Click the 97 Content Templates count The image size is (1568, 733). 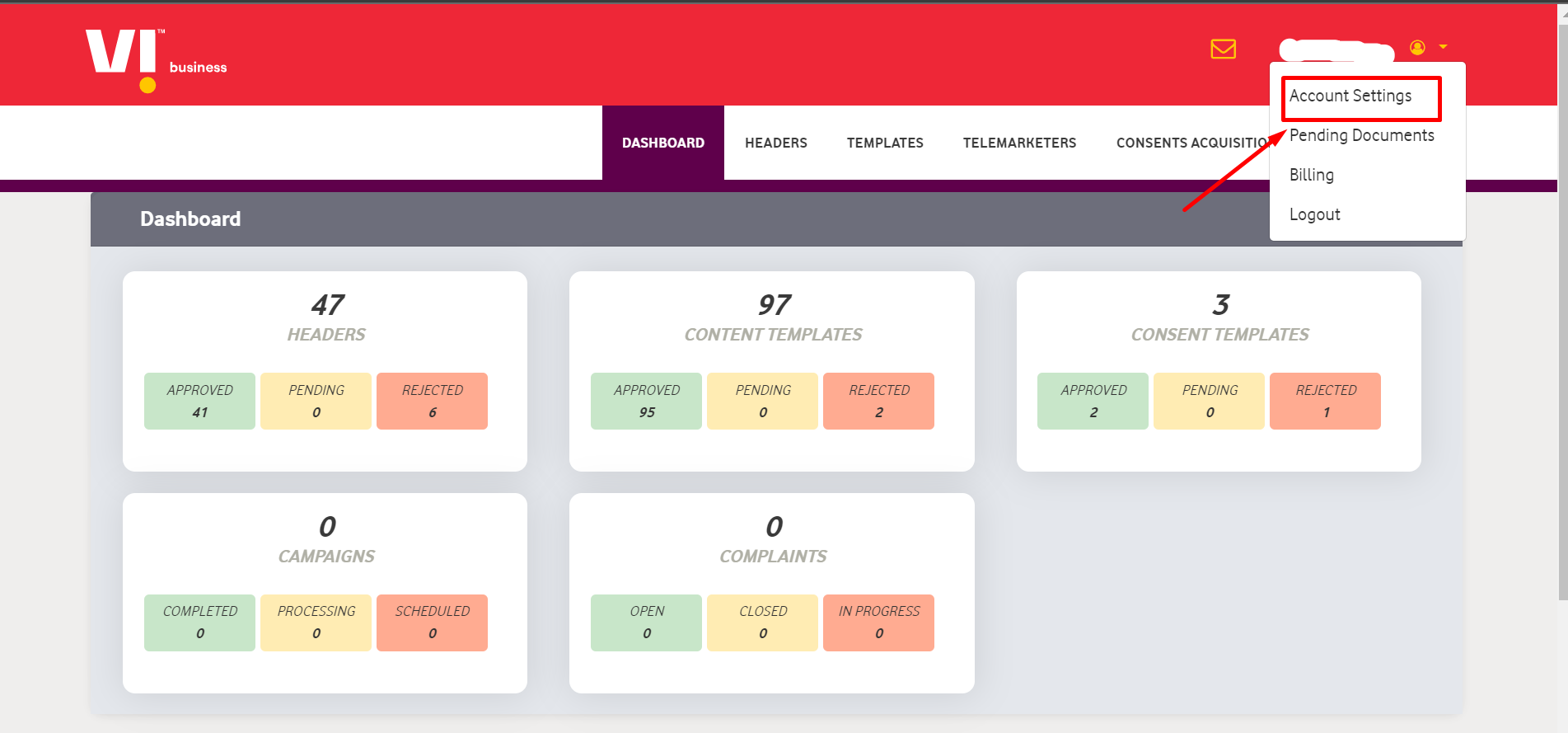click(x=774, y=305)
